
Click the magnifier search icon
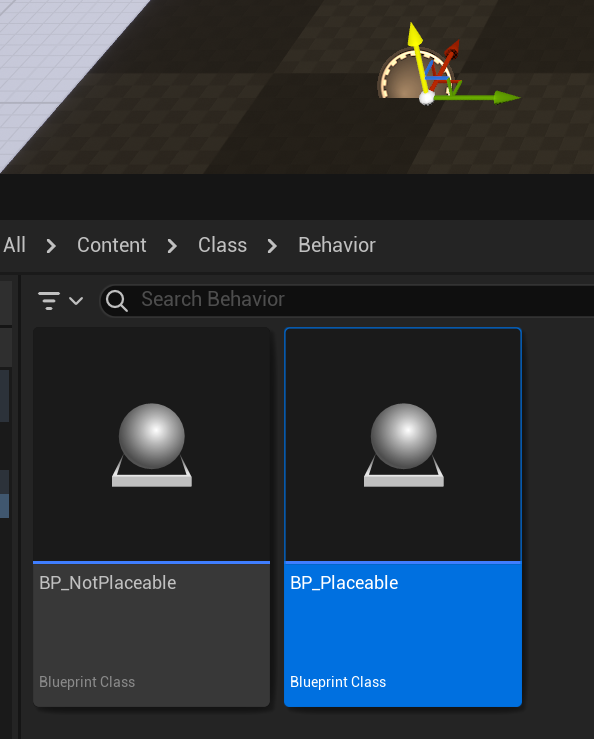(116, 301)
